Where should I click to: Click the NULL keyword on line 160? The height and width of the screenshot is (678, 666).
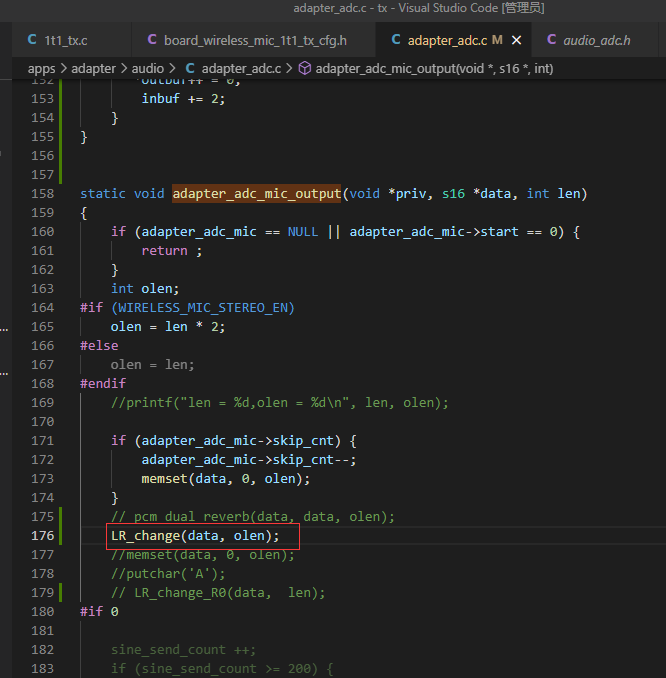(303, 232)
